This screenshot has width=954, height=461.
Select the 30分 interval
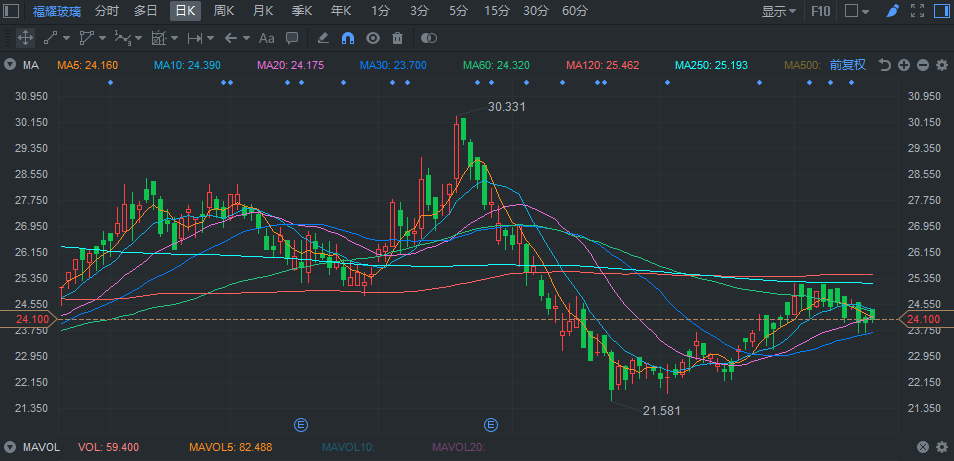click(x=536, y=11)
